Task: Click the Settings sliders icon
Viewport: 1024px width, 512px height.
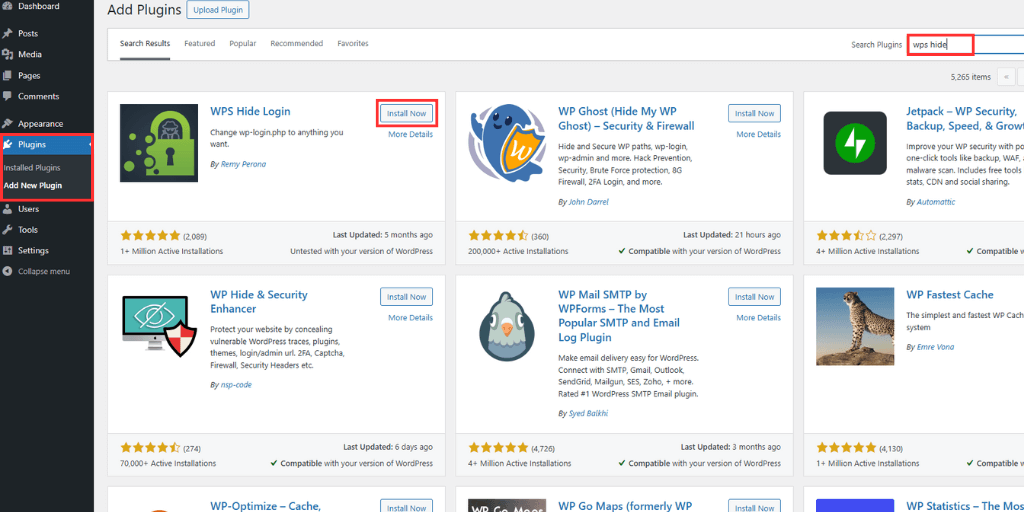Action: point(7,251)
